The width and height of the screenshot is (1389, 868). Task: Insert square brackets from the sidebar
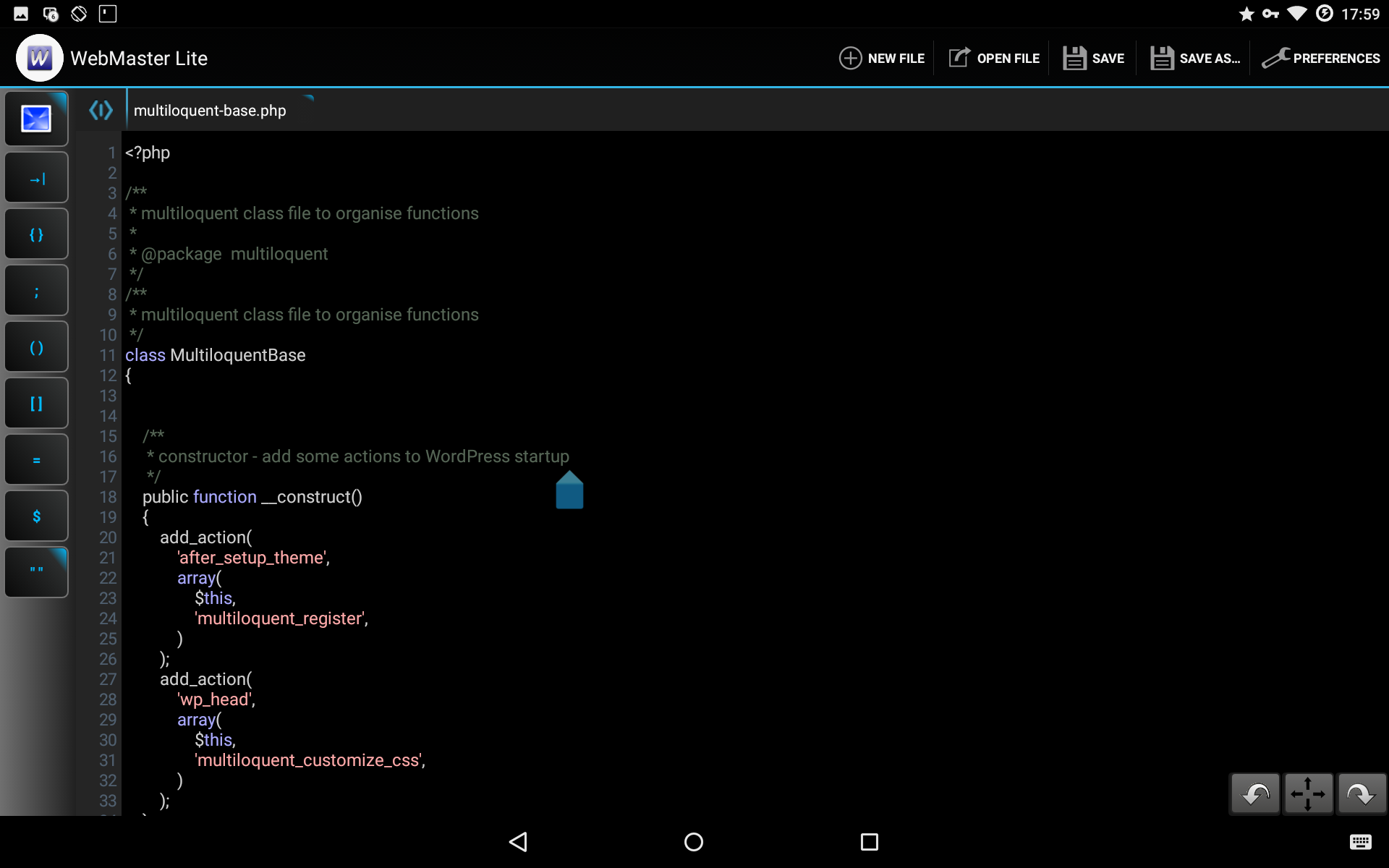click(36, 404)
